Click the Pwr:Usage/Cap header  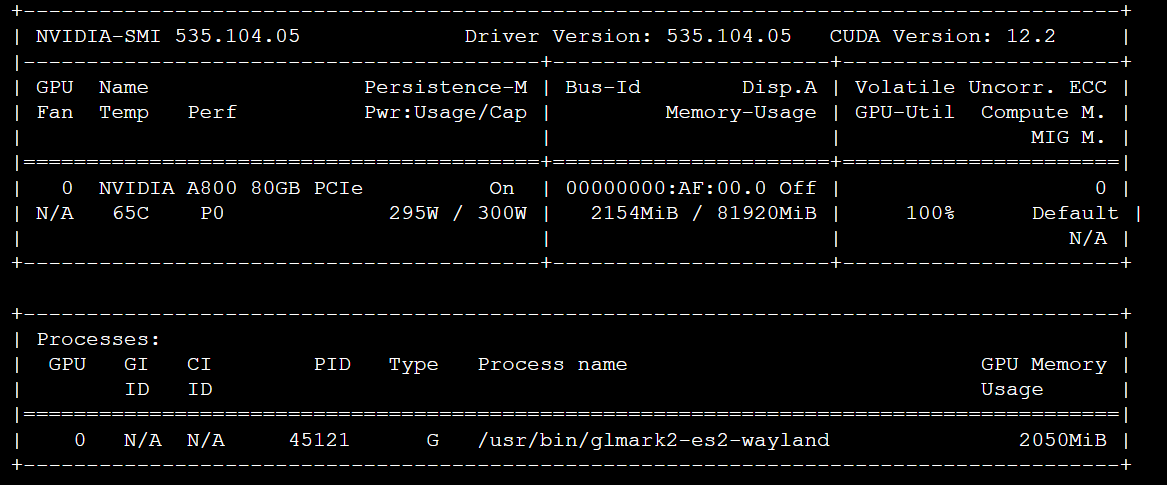tap(446, 113)
